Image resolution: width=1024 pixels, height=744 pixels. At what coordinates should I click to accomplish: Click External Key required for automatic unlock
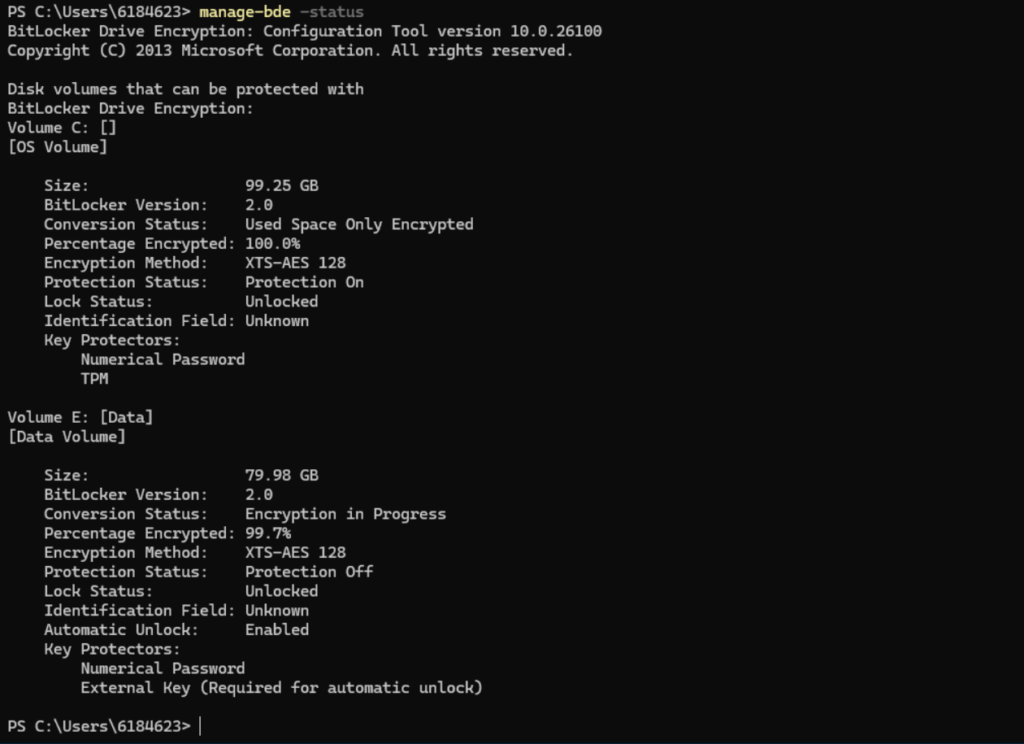pos(281,688)
